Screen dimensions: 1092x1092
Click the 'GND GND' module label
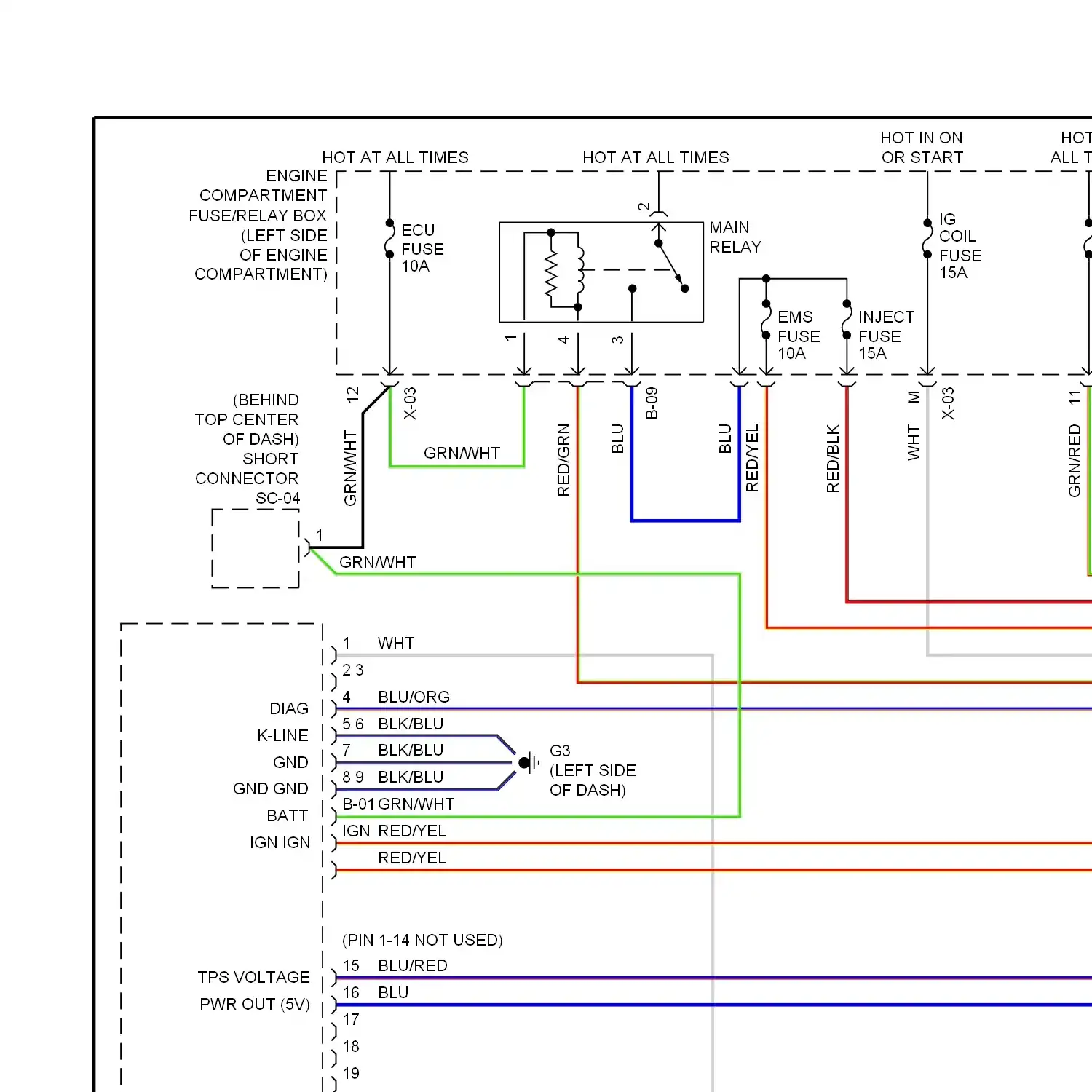(x=271, y=788)
